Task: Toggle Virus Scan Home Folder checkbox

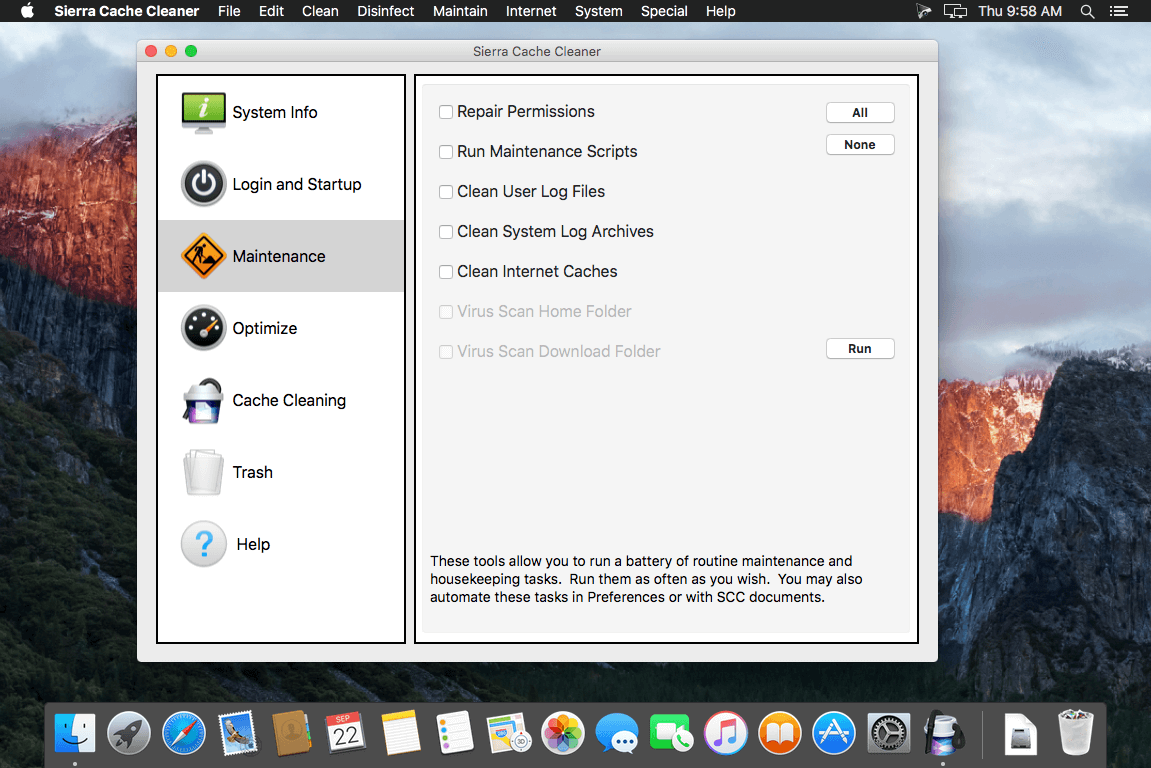Action: pos(446,312)
